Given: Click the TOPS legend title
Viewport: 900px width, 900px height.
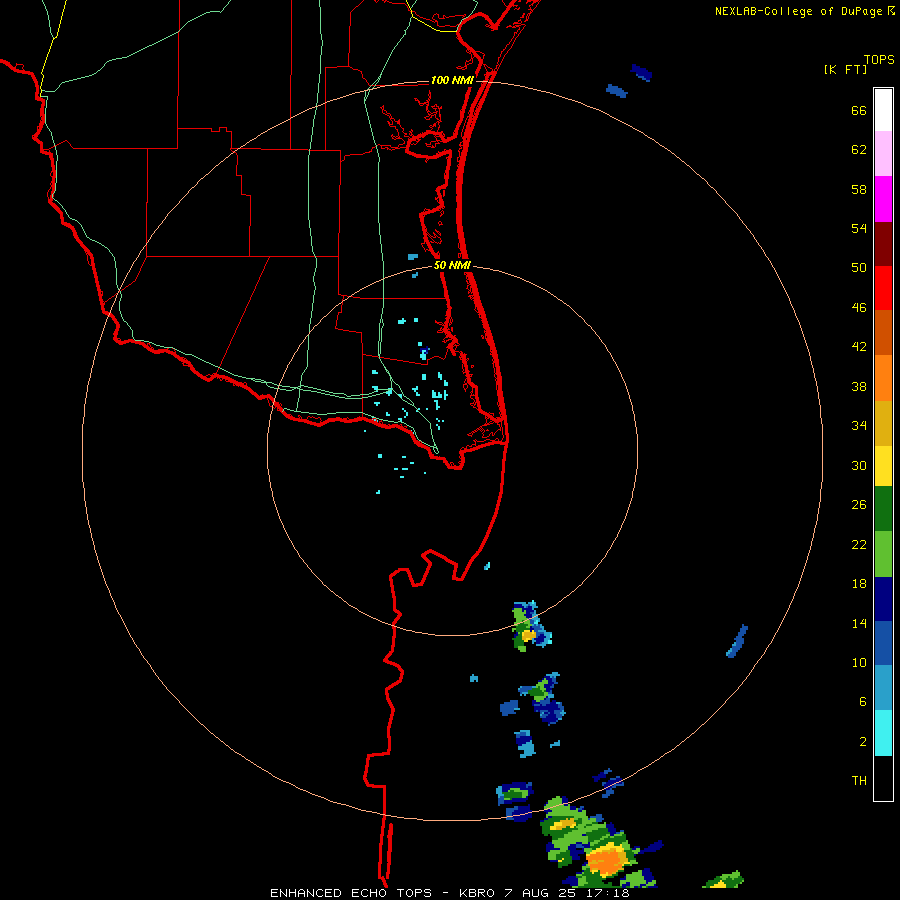Looking at the screenshot, I should 879,59.
